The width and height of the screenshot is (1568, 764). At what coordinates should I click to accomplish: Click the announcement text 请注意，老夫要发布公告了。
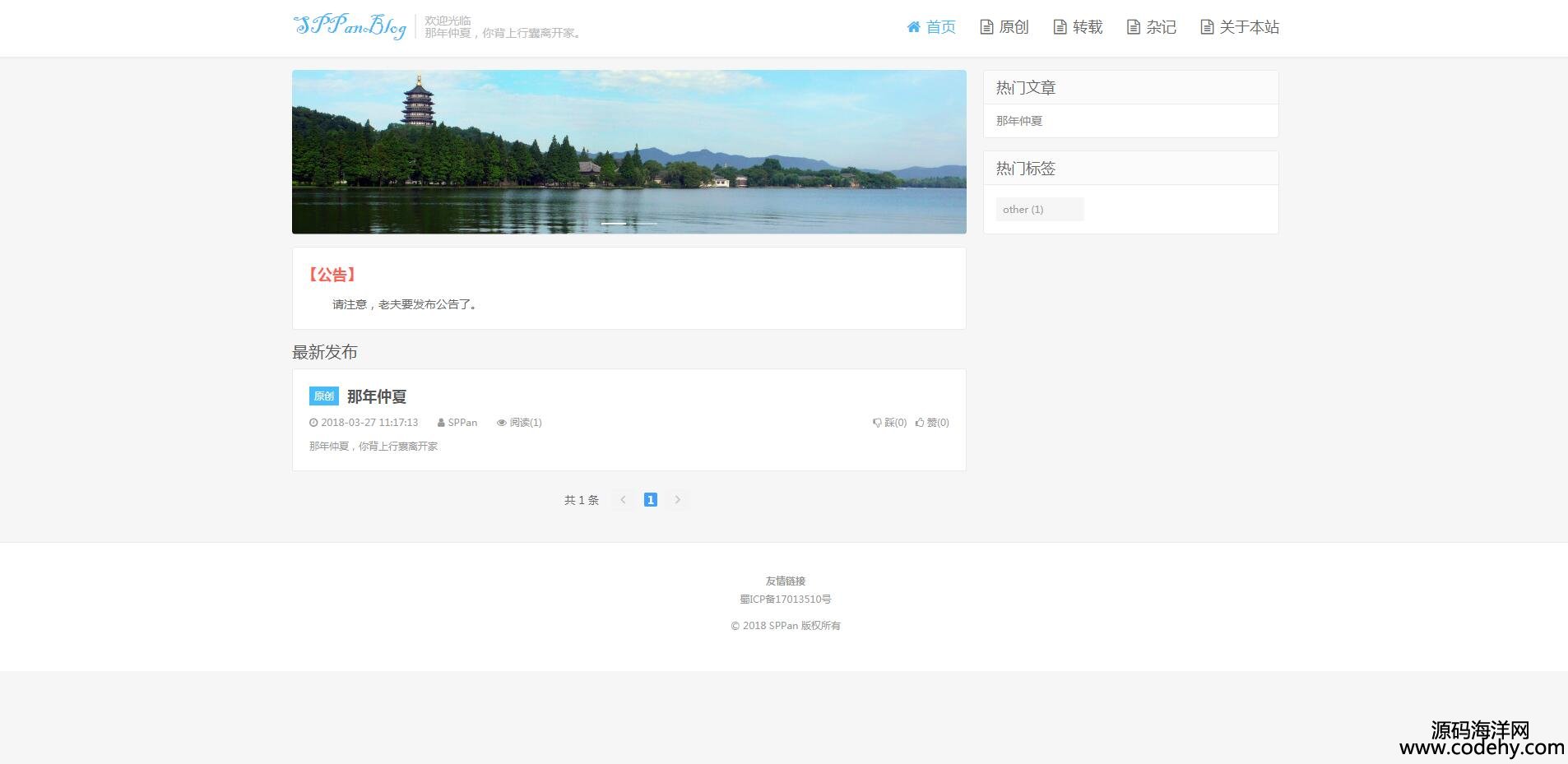(x=406, y=304)
